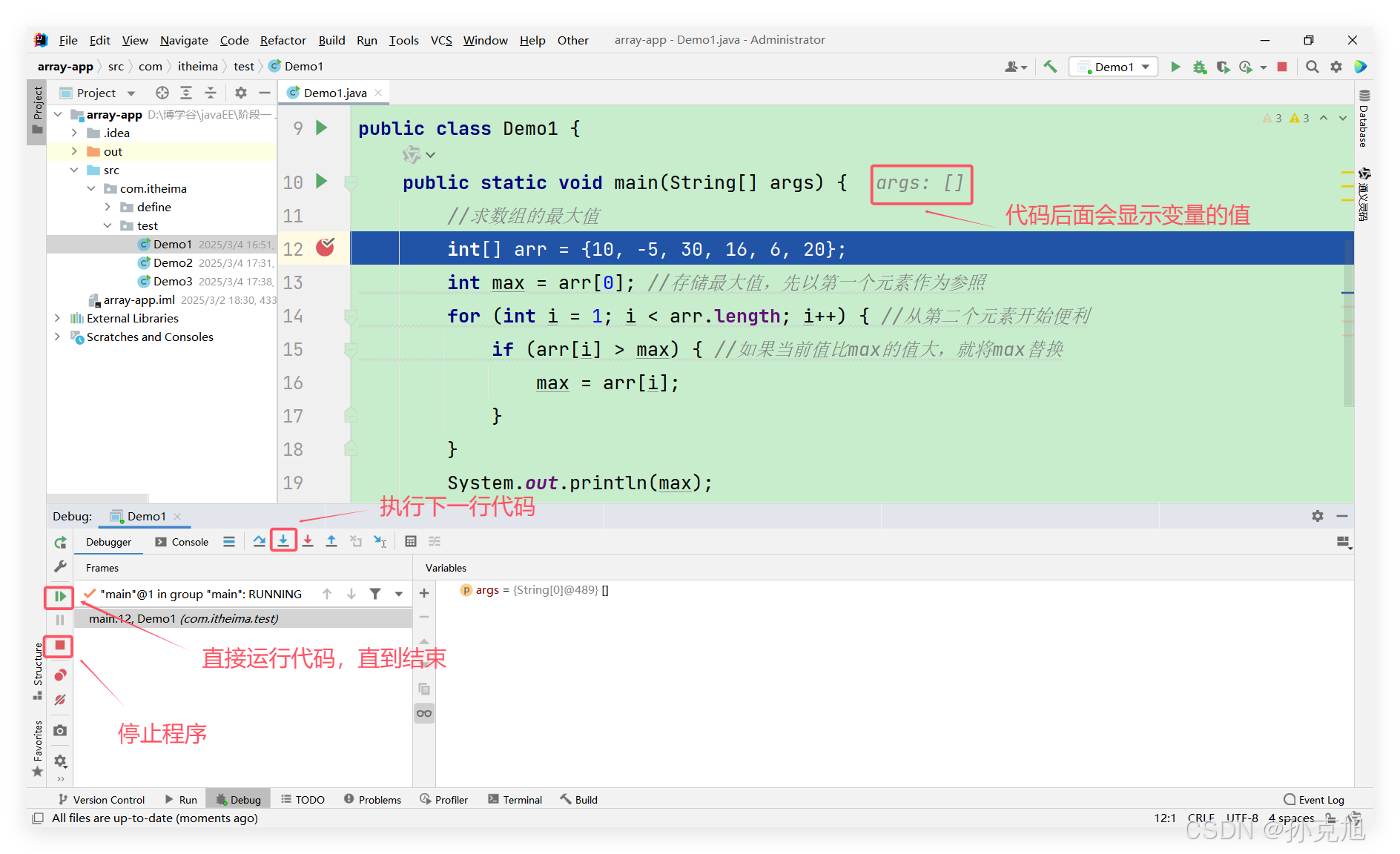
Task: Click the Step Out debug icon
Action: point(331,541)
